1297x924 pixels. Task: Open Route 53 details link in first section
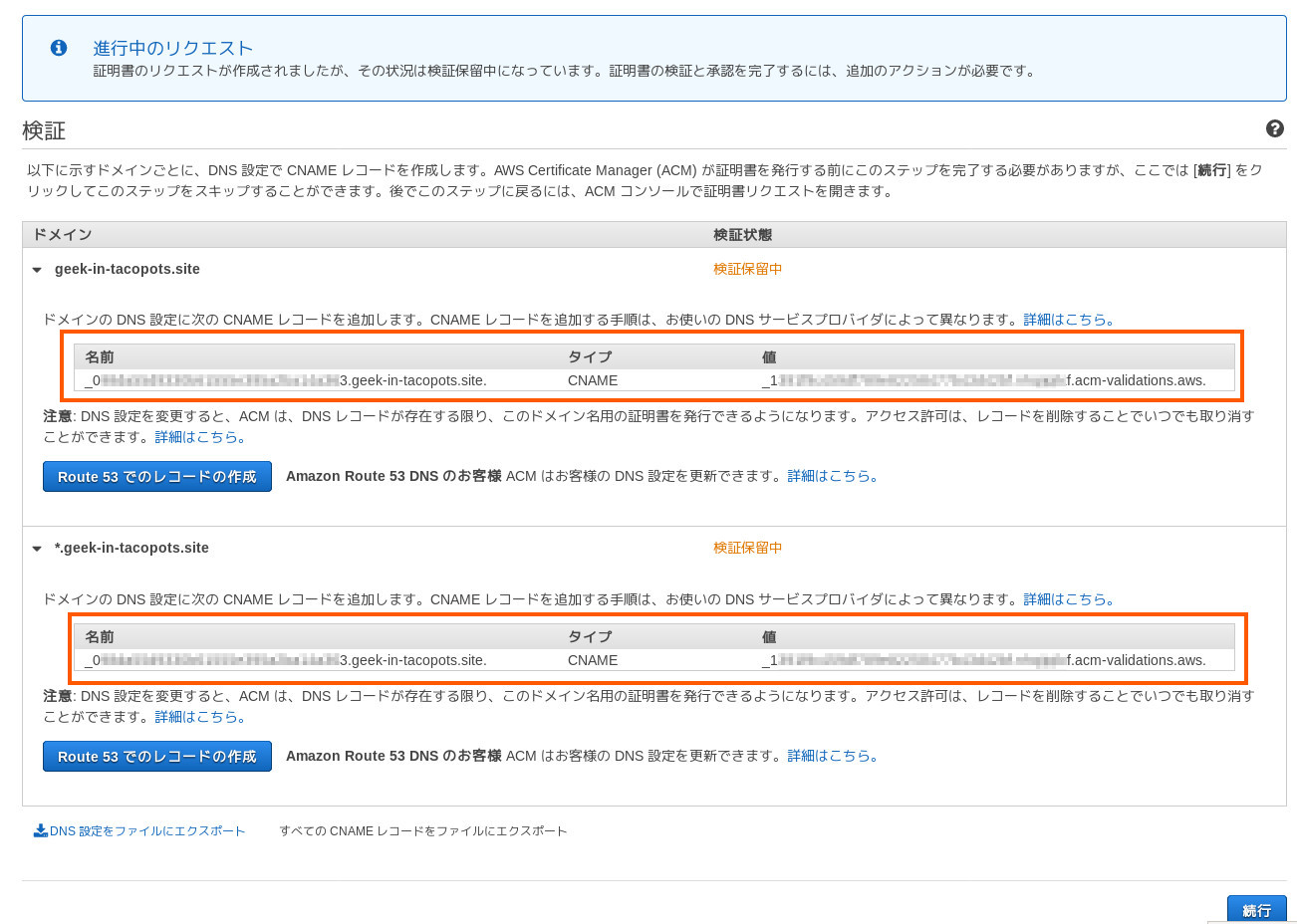pos(834,476)
